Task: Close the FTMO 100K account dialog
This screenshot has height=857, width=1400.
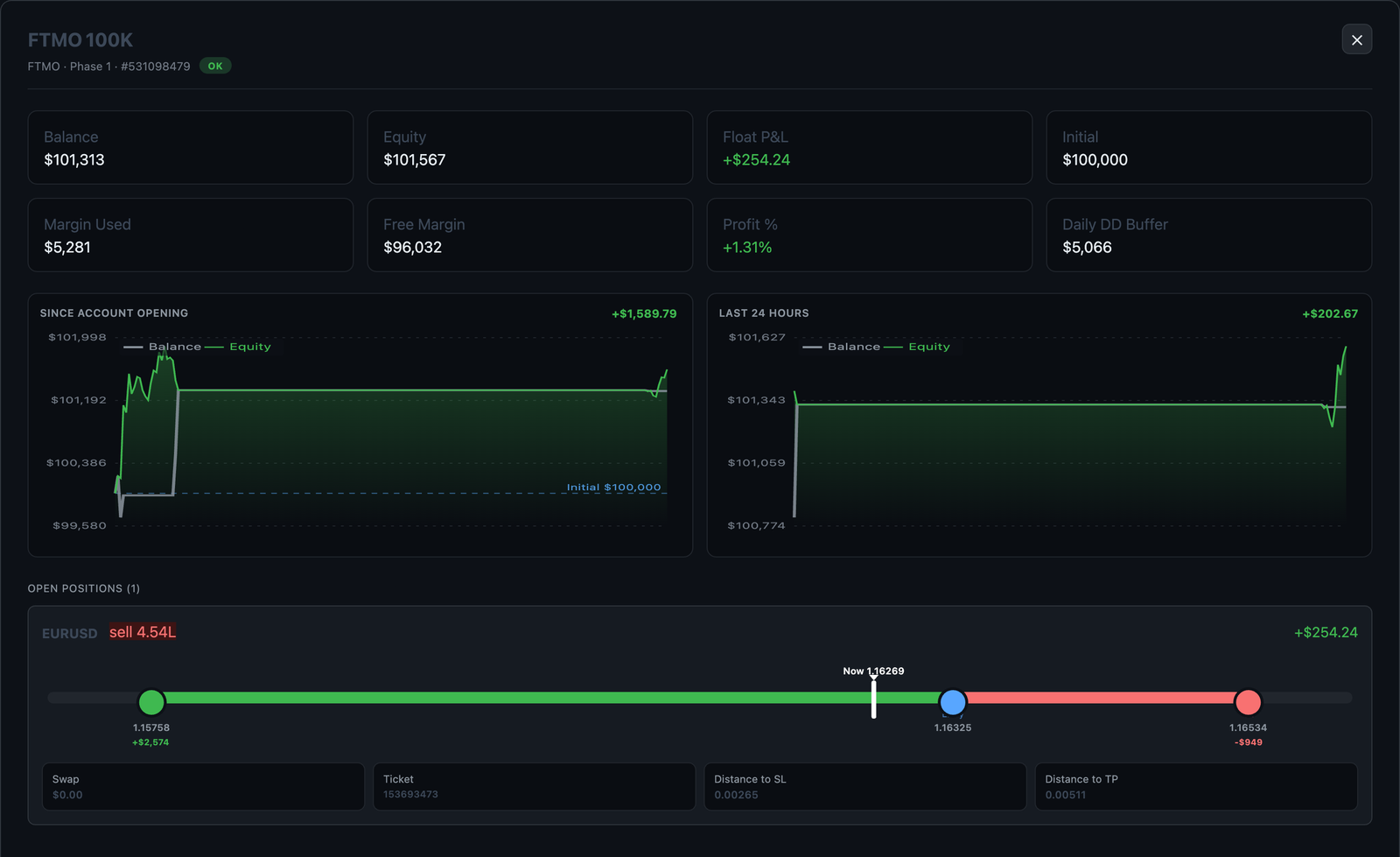Action: tap(1356, 39)
